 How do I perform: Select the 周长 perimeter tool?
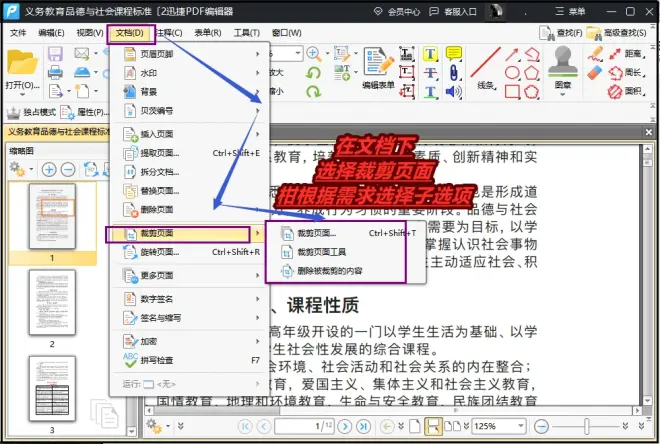tap(627, 73)
